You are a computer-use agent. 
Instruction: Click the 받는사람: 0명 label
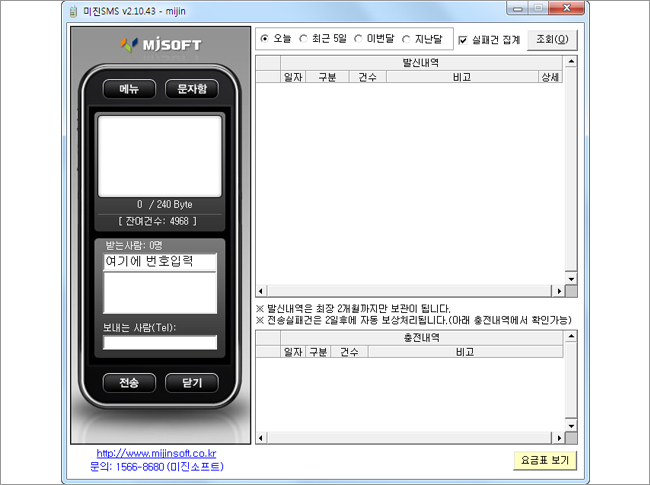click(134, 245)
